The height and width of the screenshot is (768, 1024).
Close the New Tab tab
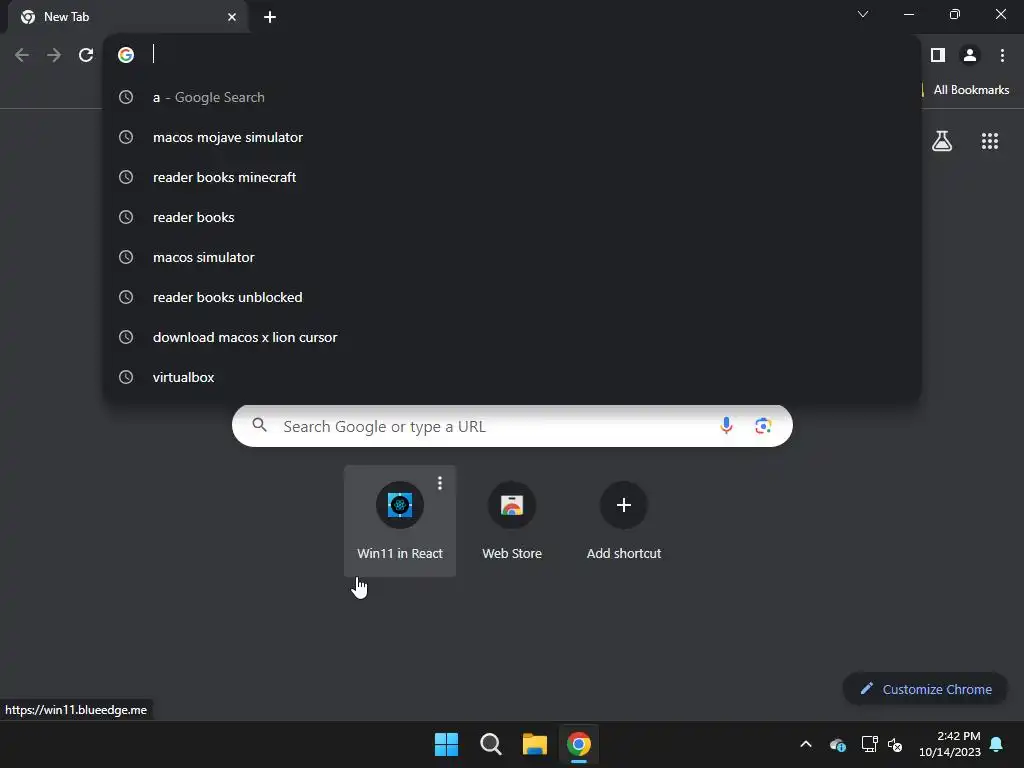[x=232, y=17]
